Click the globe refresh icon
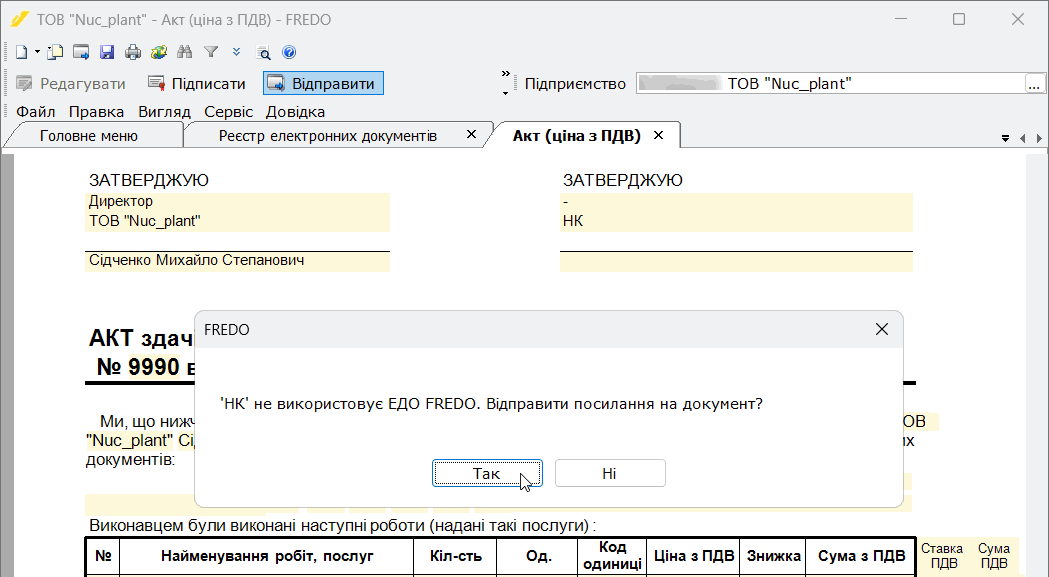 click(x=159, y=52)
